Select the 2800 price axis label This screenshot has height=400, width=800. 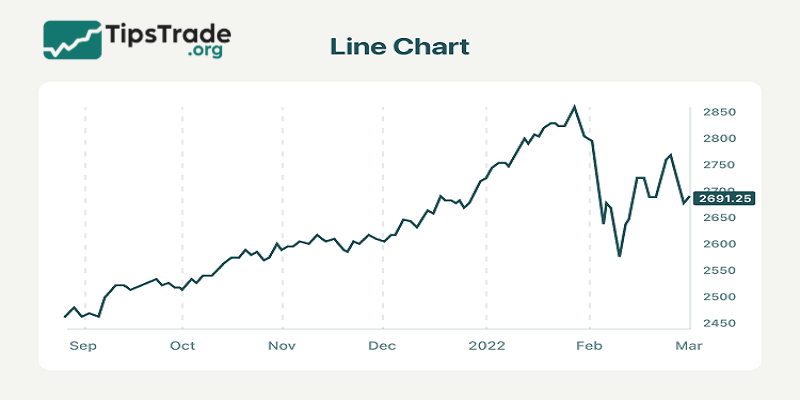717,138
